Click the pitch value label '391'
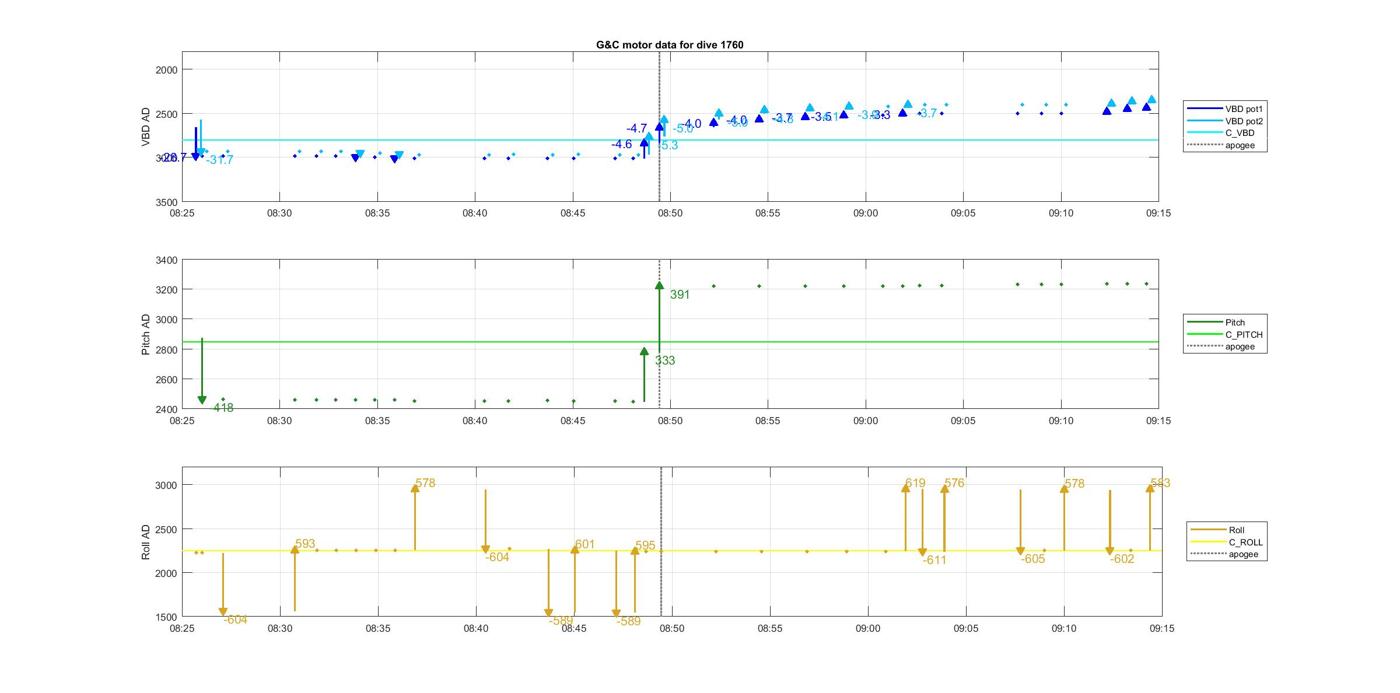Viewport: 1400px width, 693px height. click(x=680, y=295)
